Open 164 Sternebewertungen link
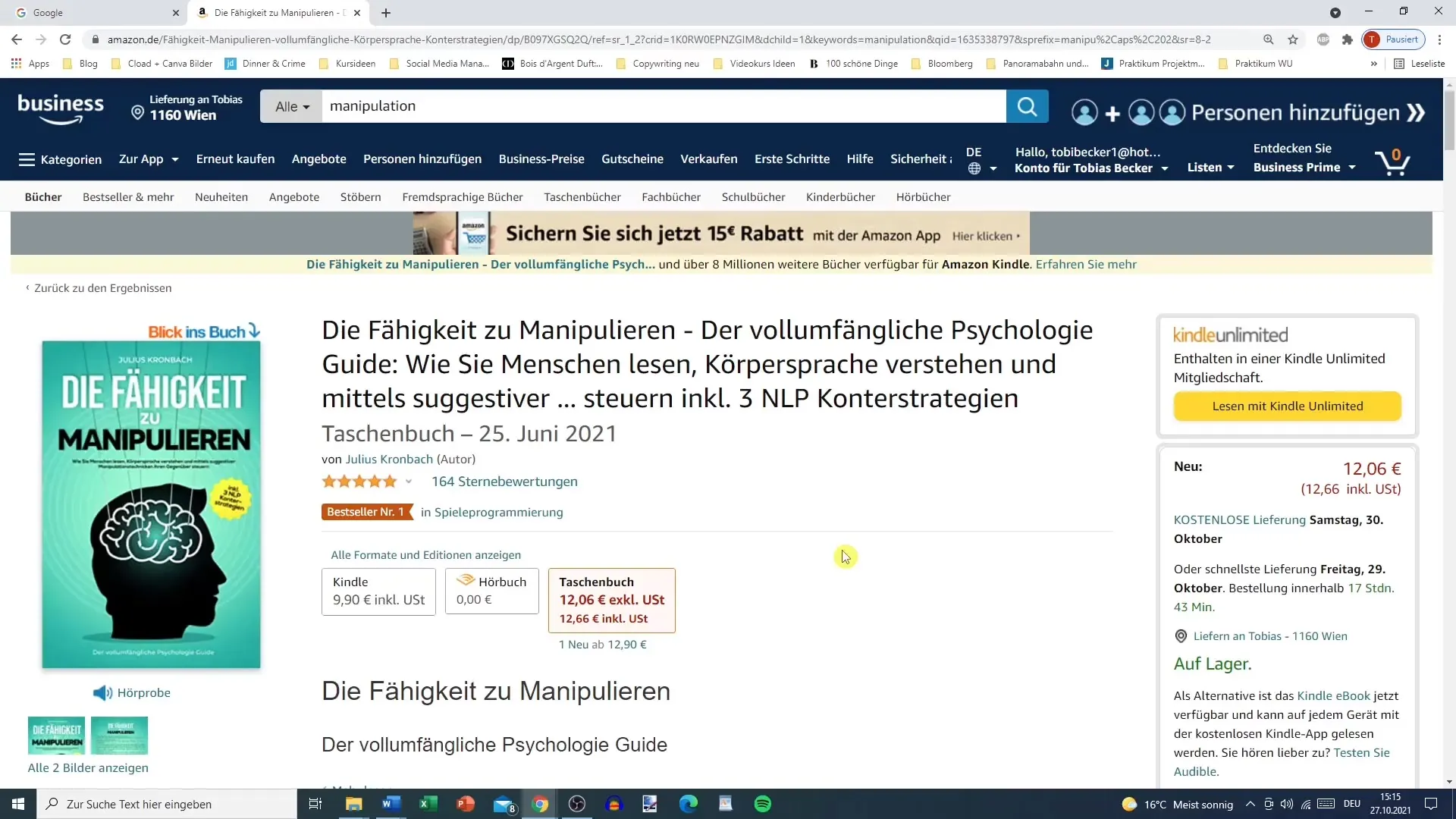Screen dimensions: 1456x819 tap(504, 482)
